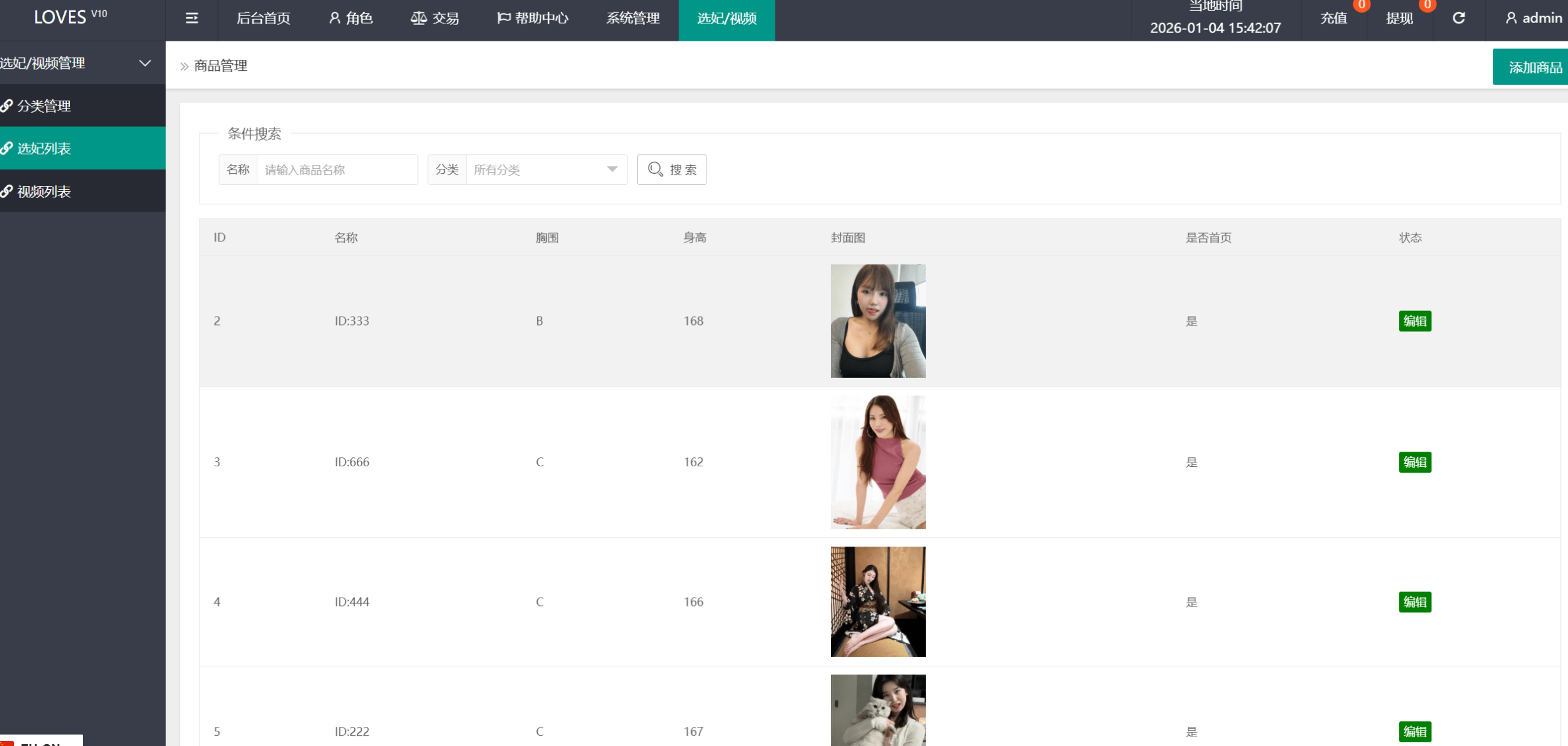
Task: Open the 角色 top navigation menu
Action: (x=351, y=18)
